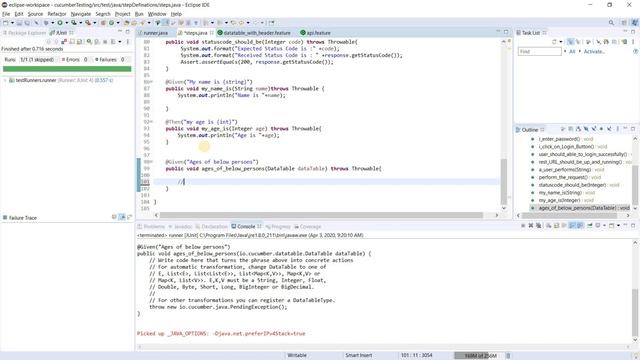Click the Search icon in the main toolbar

[611, 23]
